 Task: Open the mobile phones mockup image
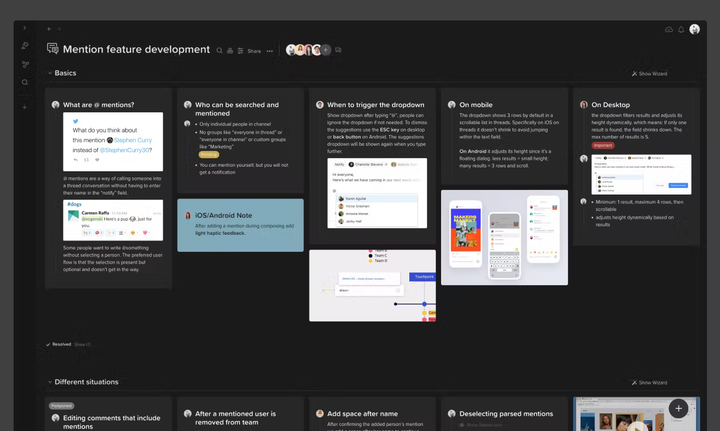coord(504,237)
